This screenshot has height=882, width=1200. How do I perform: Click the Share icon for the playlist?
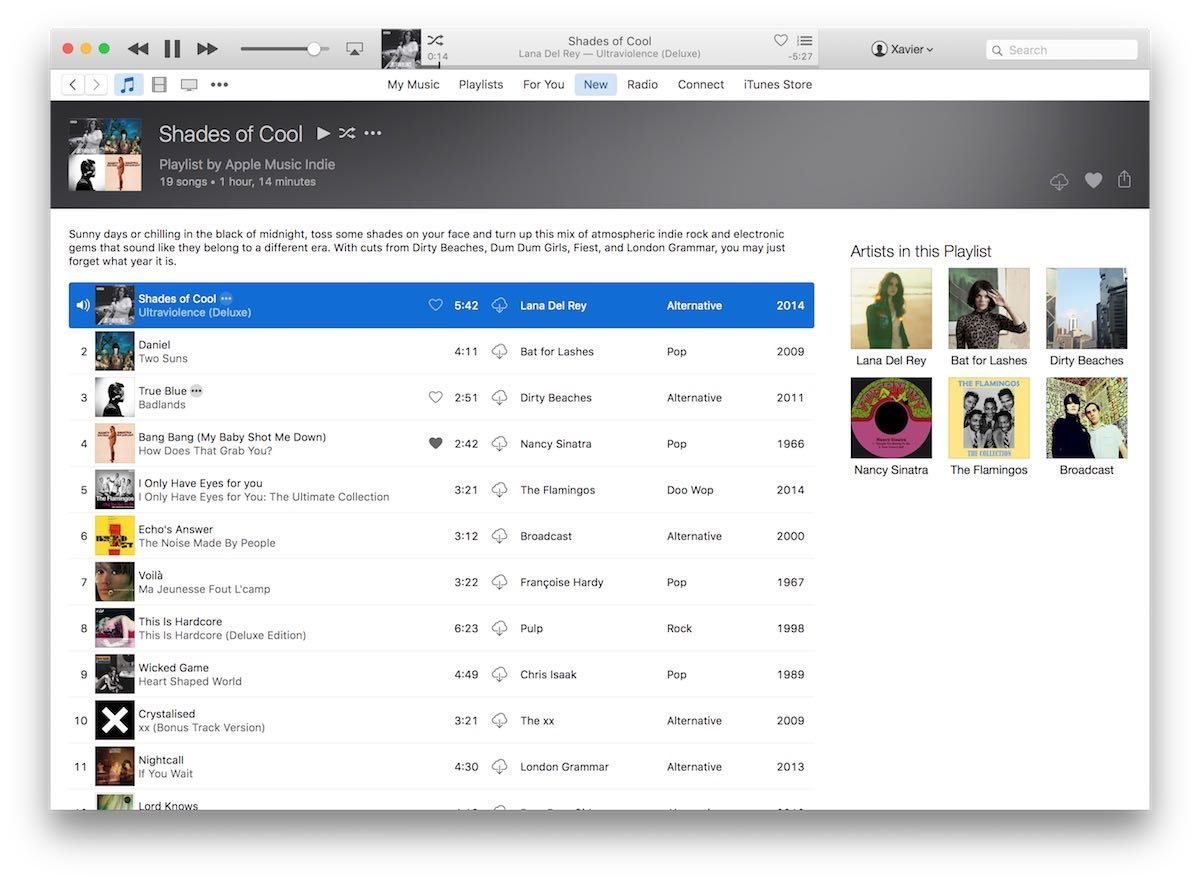[1123, 180]
